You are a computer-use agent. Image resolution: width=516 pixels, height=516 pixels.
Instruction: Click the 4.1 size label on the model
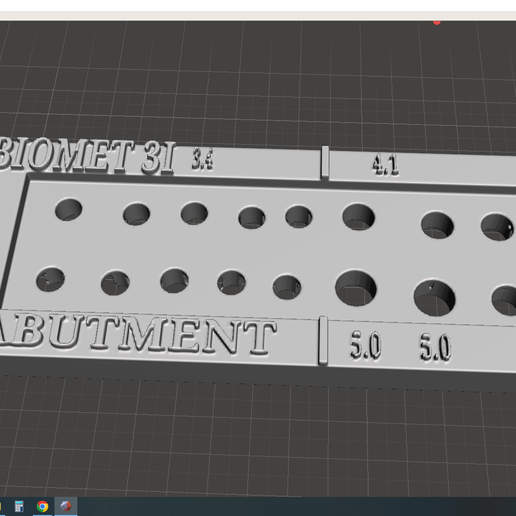(385, 165)
